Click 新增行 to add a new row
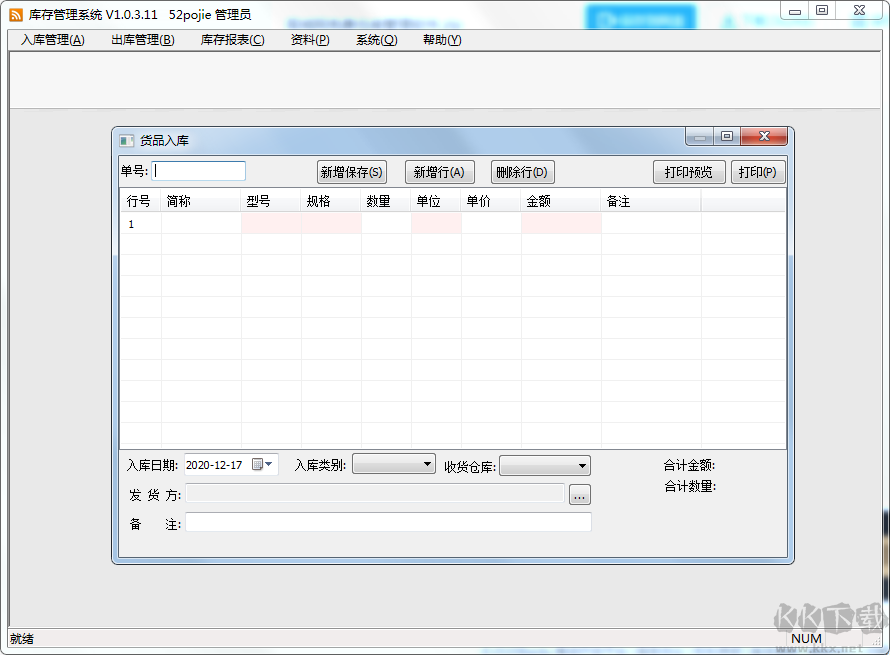Screen dimensions: 890x655 tap(439, 171)
